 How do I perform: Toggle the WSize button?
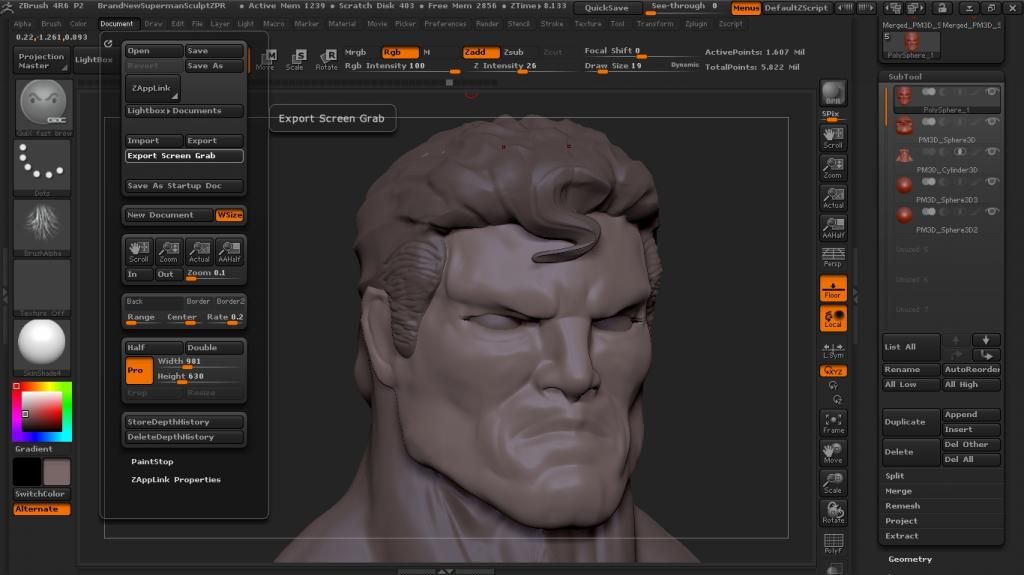(x=229, y=215)
